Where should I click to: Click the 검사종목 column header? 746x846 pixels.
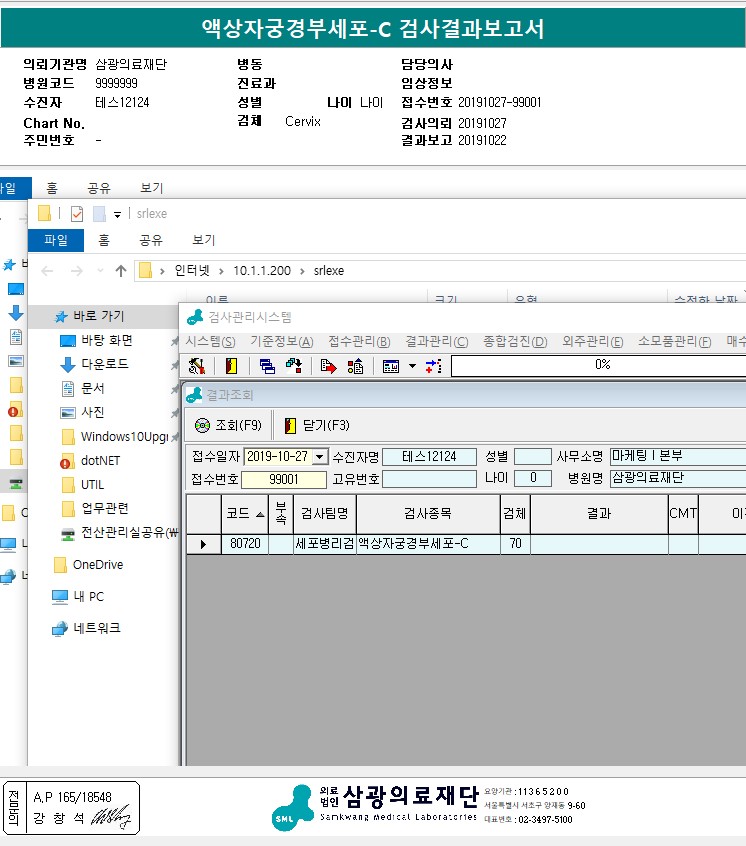[428, 514]
